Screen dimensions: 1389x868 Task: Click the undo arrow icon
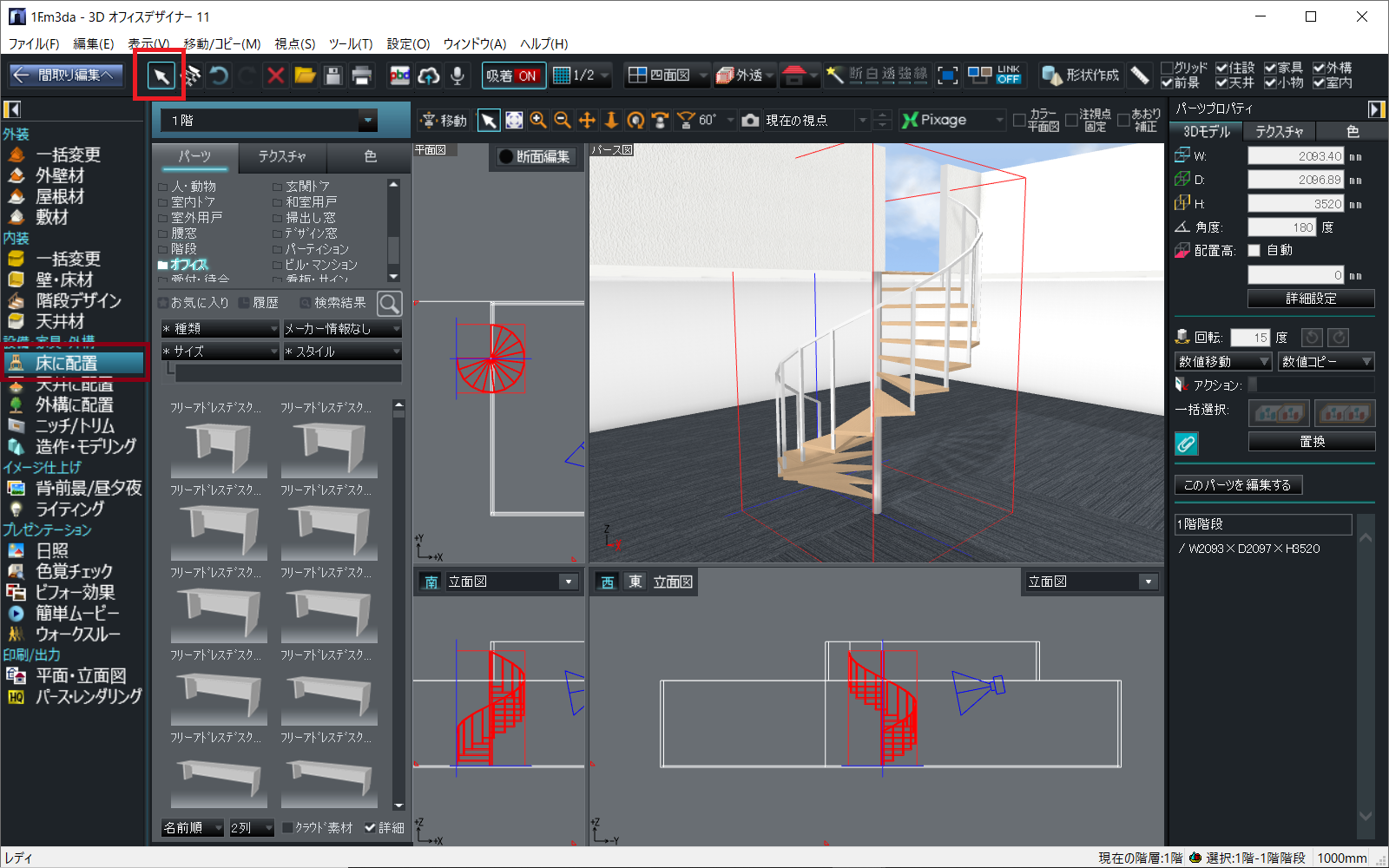219,76
